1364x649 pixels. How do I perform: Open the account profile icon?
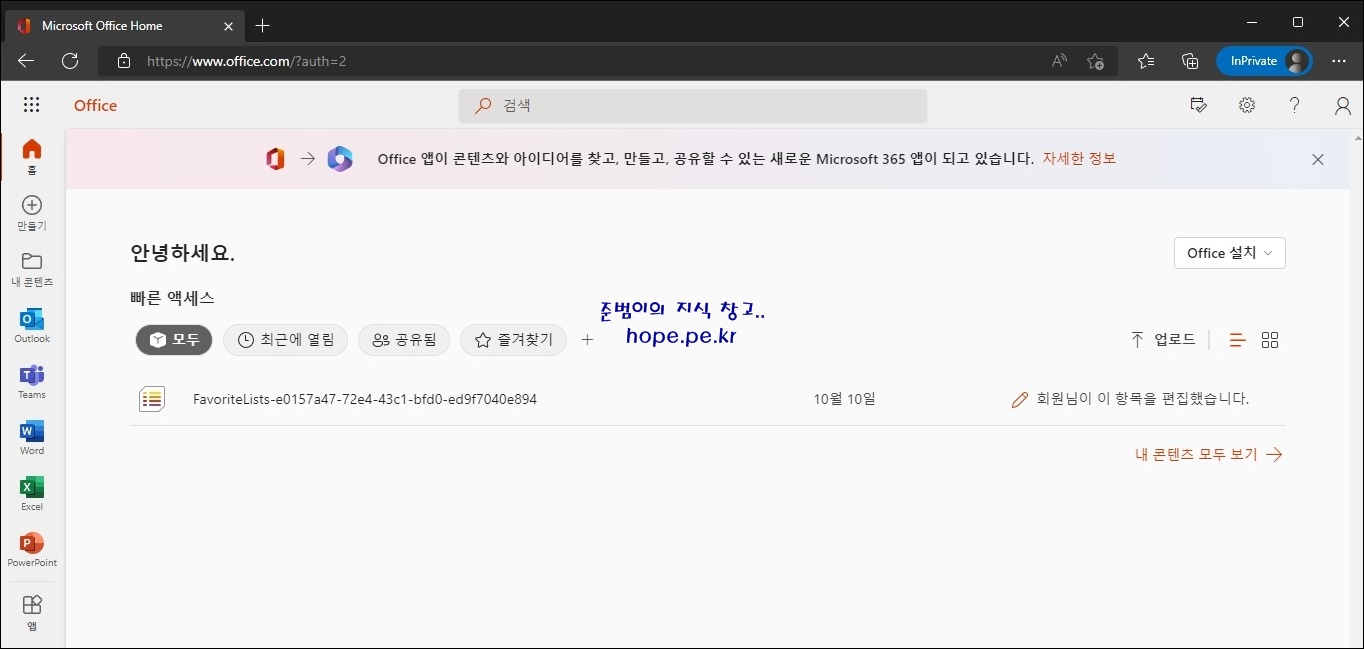click(x=1343, y=105)
